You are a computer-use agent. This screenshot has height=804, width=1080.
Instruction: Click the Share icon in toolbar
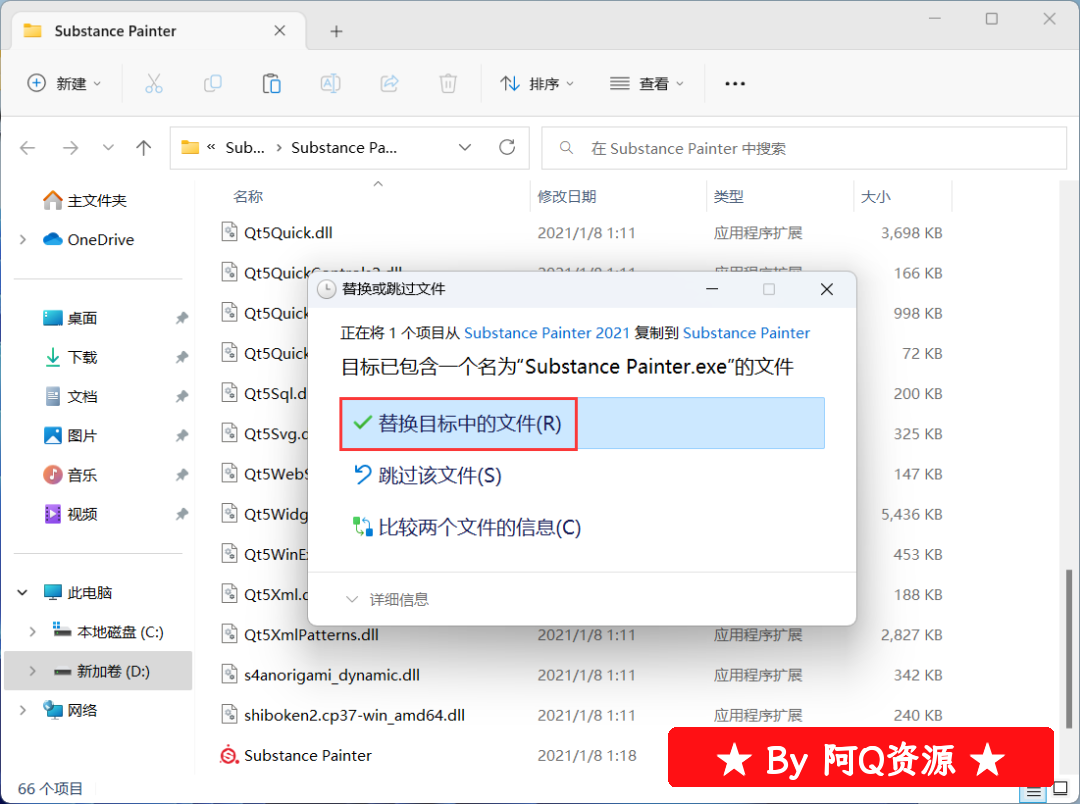click(390, 84)
